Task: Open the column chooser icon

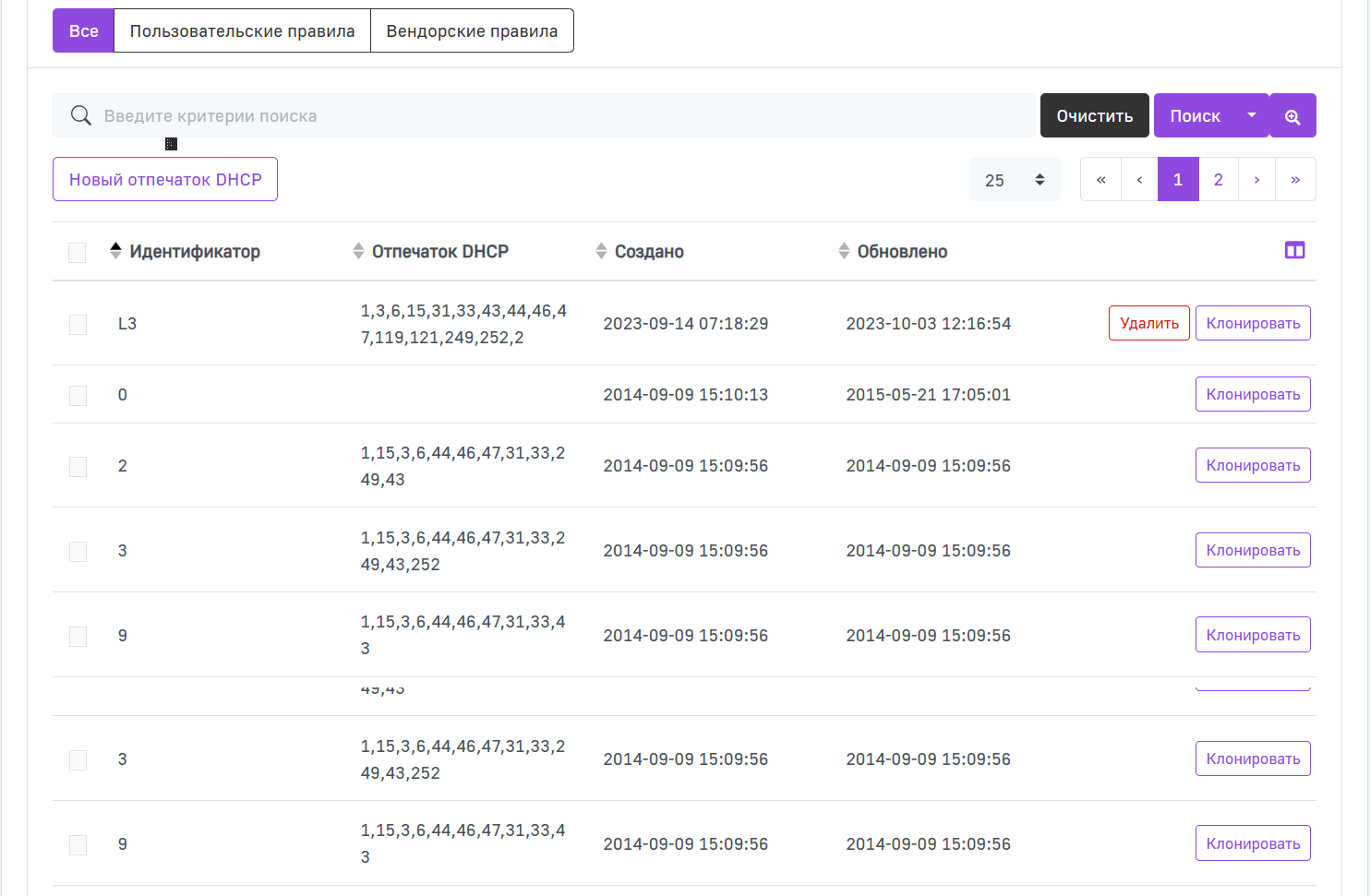Action: [1294, 250]
